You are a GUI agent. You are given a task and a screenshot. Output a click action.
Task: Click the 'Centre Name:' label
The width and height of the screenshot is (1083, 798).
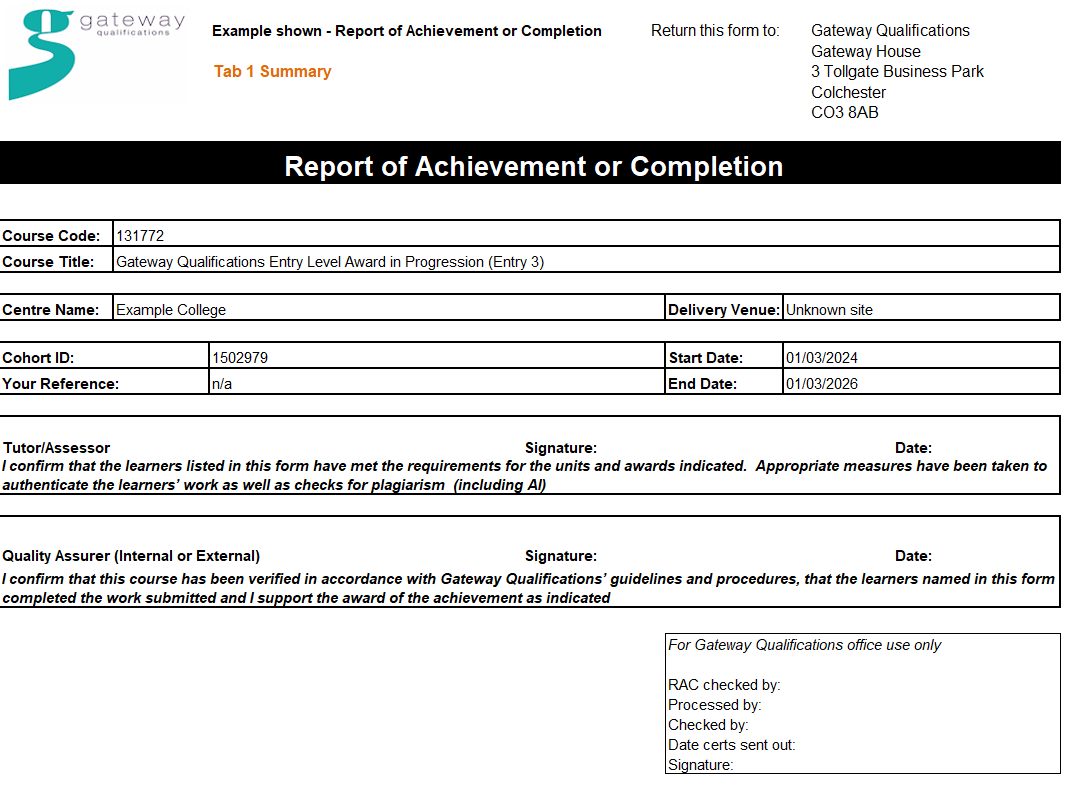[50, 310]
